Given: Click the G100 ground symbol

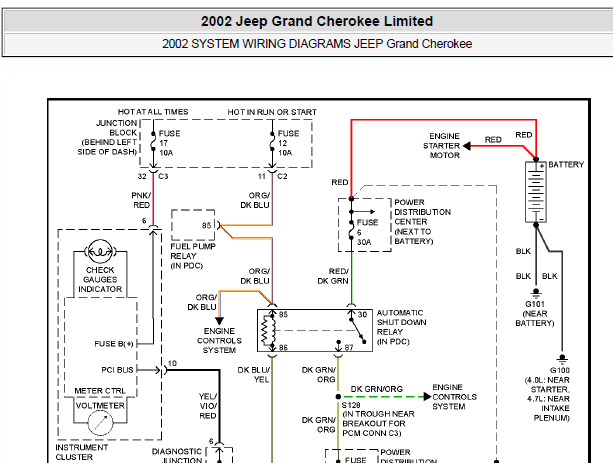Looking at the screenshot, I should (x=562, y=360).
